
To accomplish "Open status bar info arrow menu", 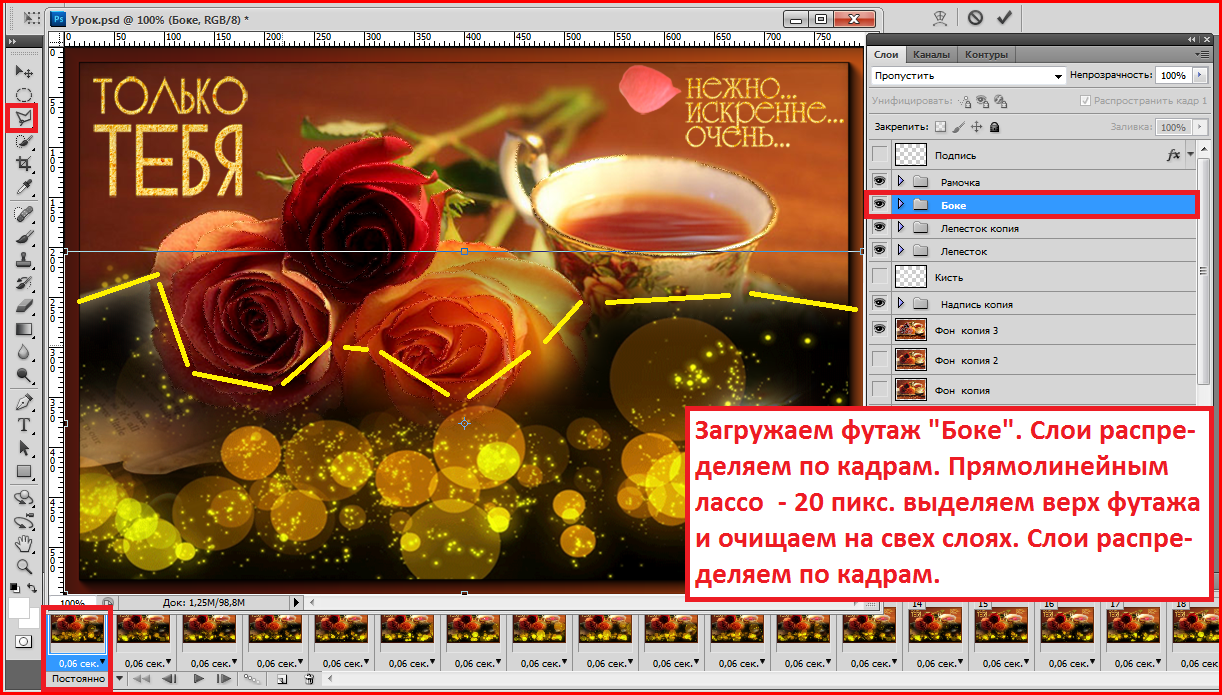I will coord(296,603).
